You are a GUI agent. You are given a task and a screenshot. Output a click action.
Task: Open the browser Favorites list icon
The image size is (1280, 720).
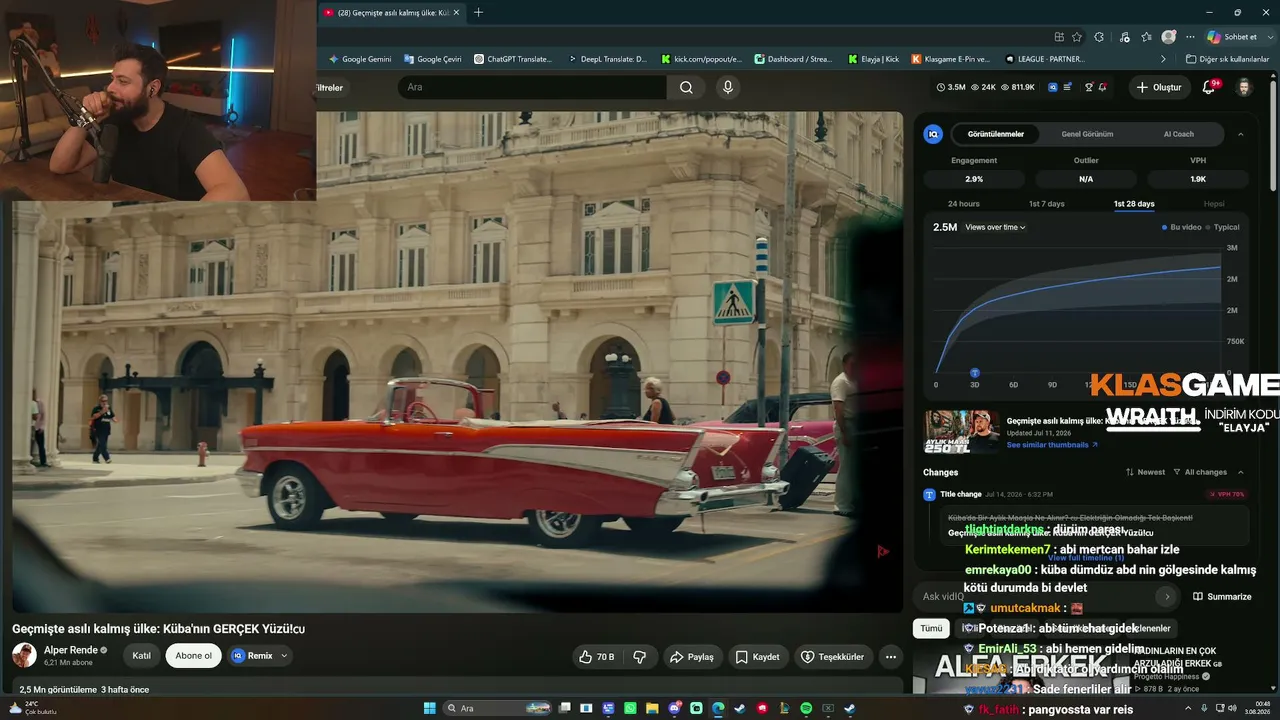pos(1146,37)
